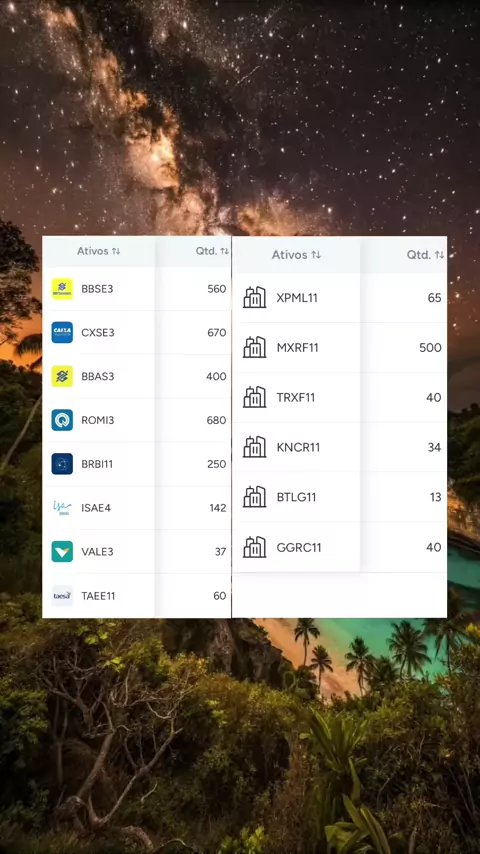Select the MXRF11 building icon
This screenshot has height=854, width=480.
[254, 347]
